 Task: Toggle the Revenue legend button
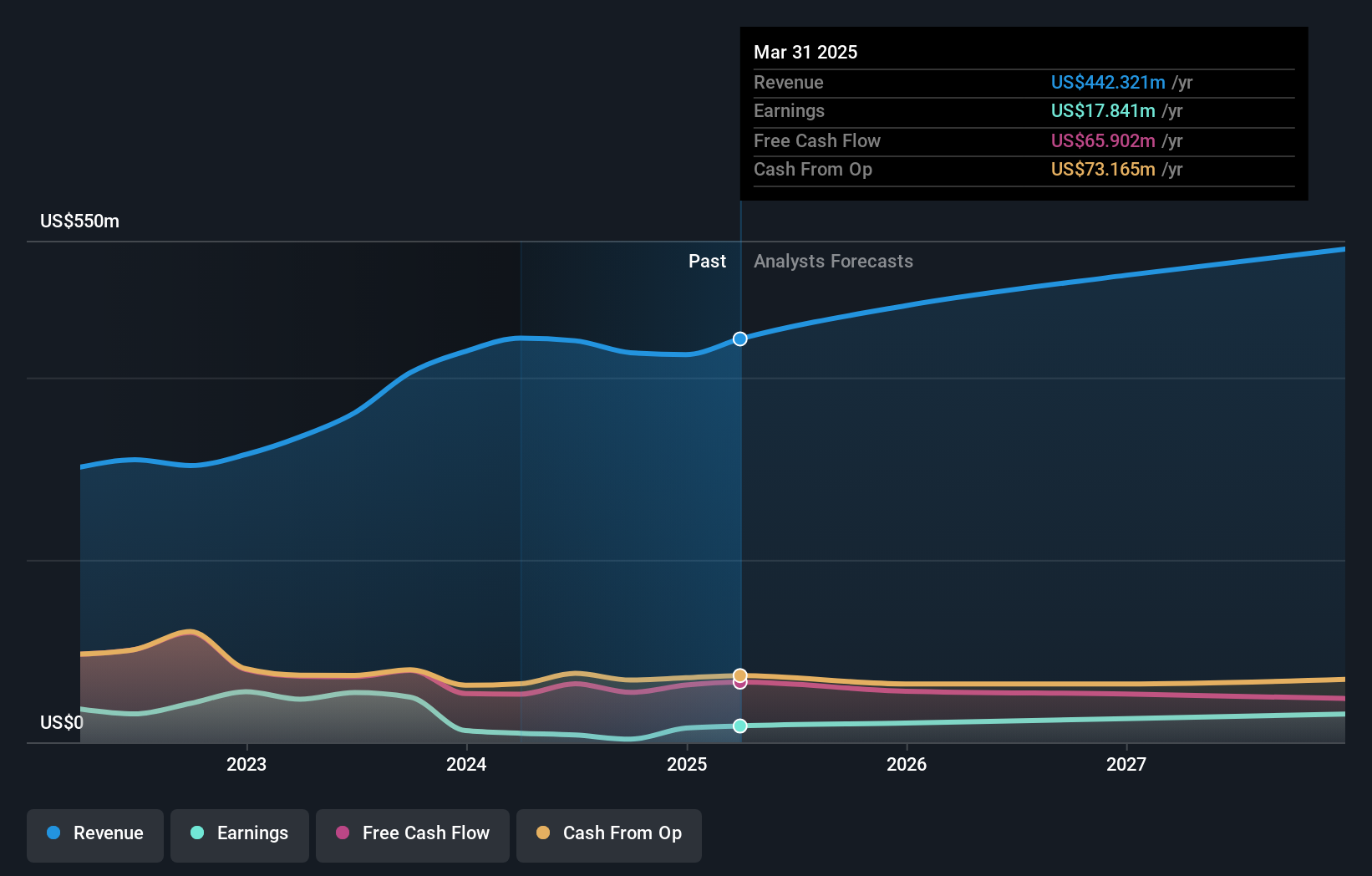click(95, 835)
